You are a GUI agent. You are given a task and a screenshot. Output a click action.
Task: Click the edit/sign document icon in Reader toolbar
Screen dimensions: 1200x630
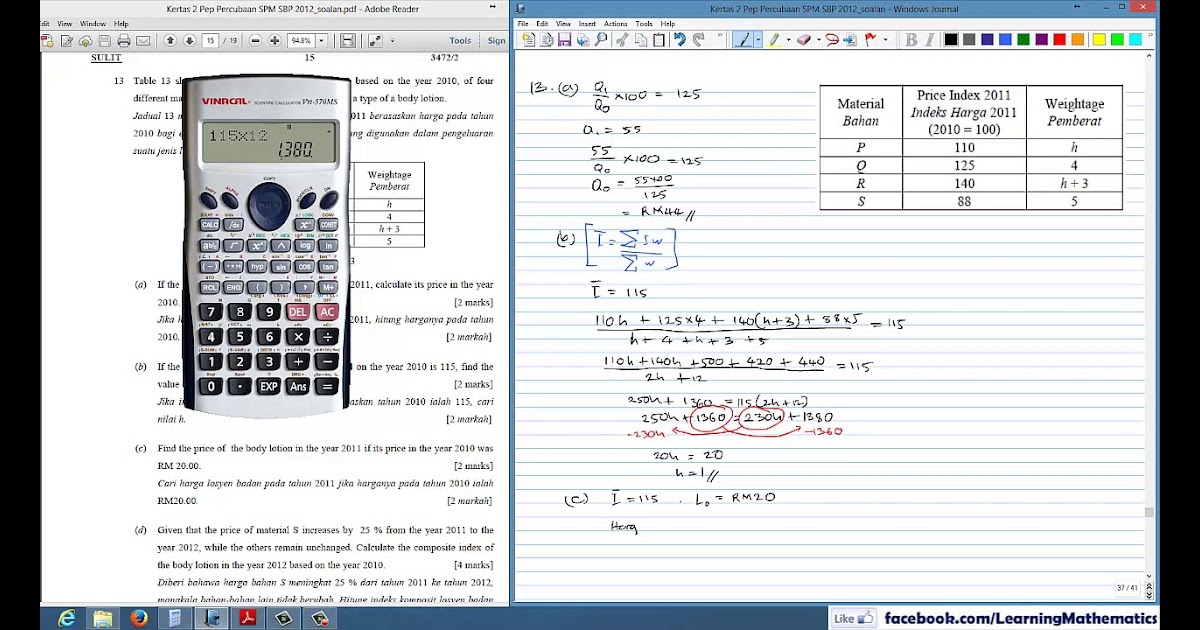[67, 41]
